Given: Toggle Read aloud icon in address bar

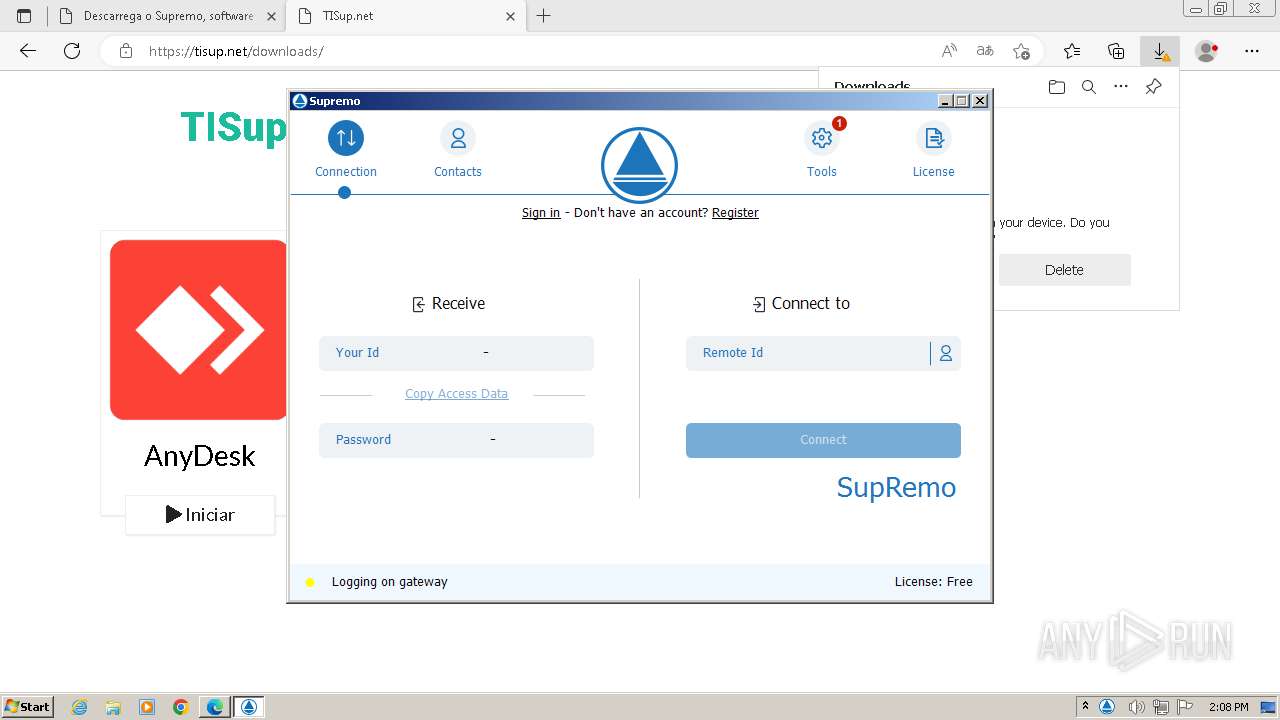Looking at the screenshot, I should click(x=949, y=51).
